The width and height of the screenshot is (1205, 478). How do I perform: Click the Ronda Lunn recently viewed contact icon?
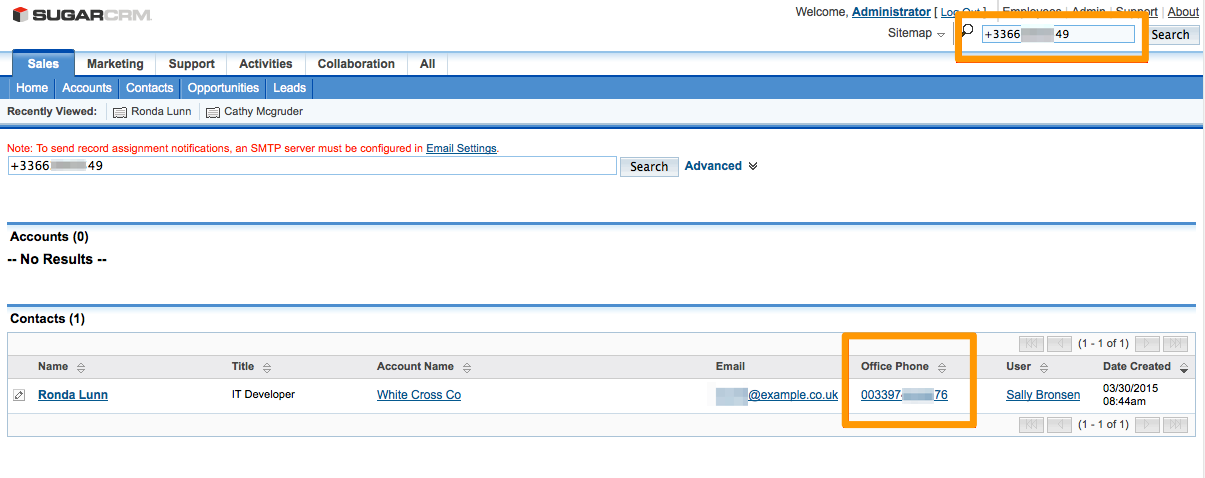[120, 112]
